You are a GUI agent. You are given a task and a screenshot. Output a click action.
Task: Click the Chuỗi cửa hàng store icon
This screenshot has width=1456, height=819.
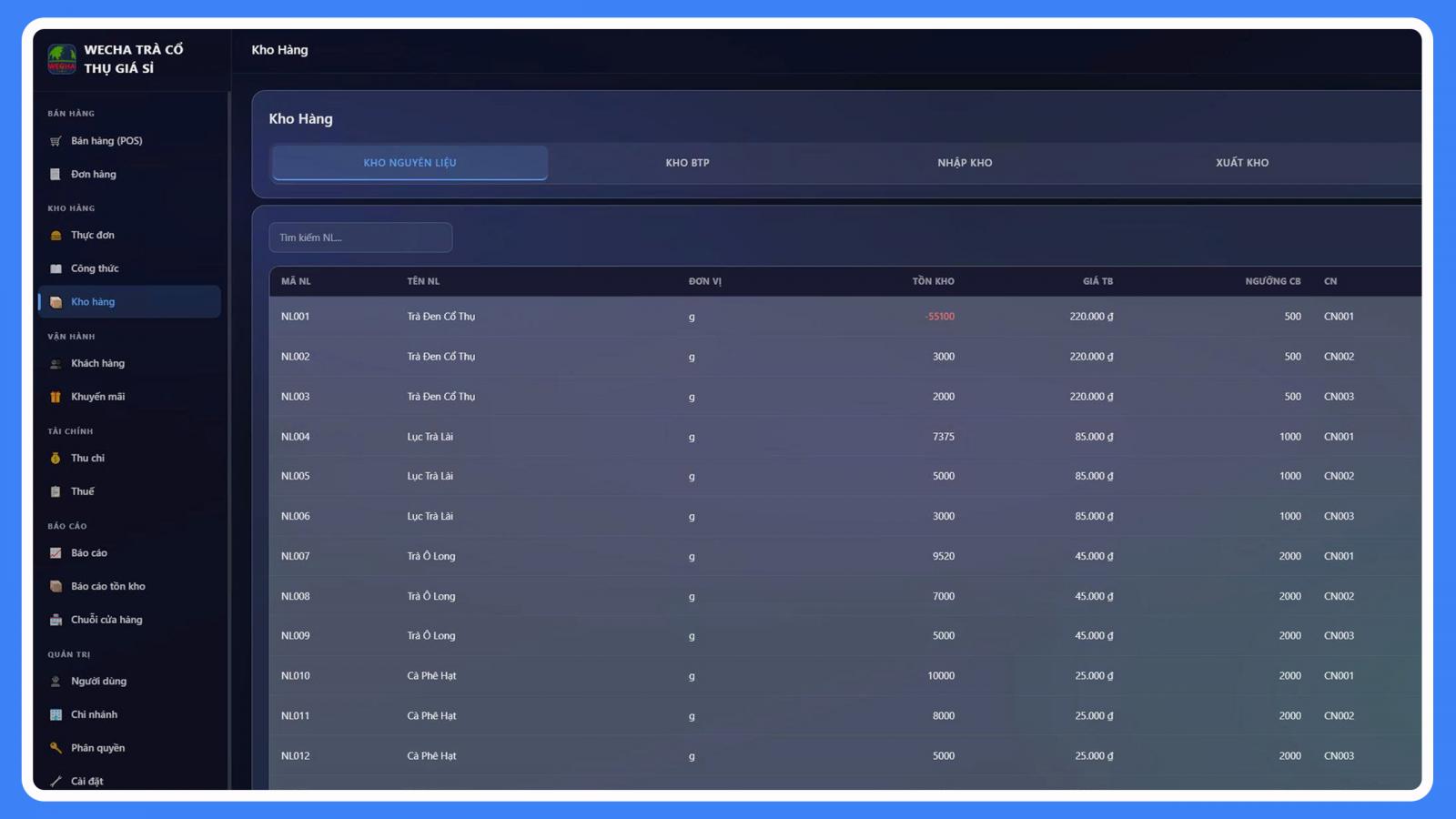[56, 621]
